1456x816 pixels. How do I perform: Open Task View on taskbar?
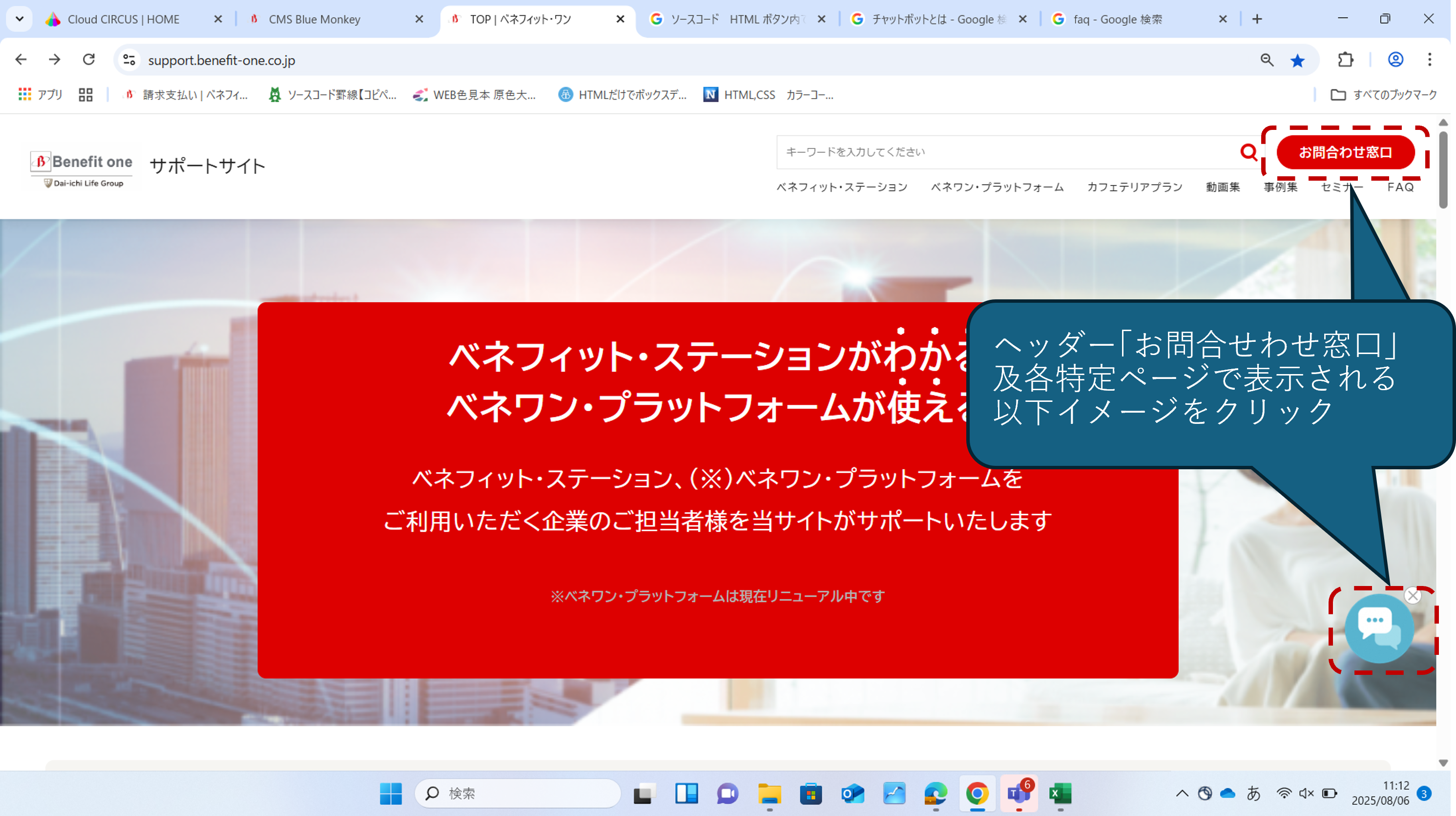point(644,794)
